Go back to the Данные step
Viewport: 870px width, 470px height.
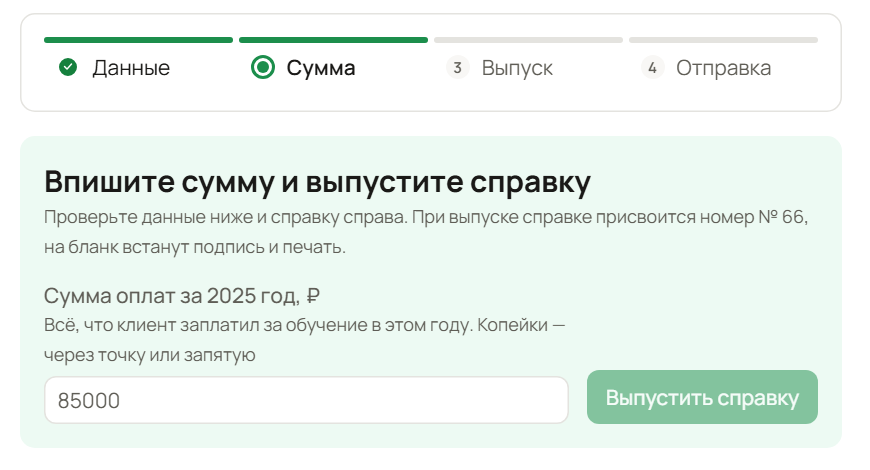(131, 68)
